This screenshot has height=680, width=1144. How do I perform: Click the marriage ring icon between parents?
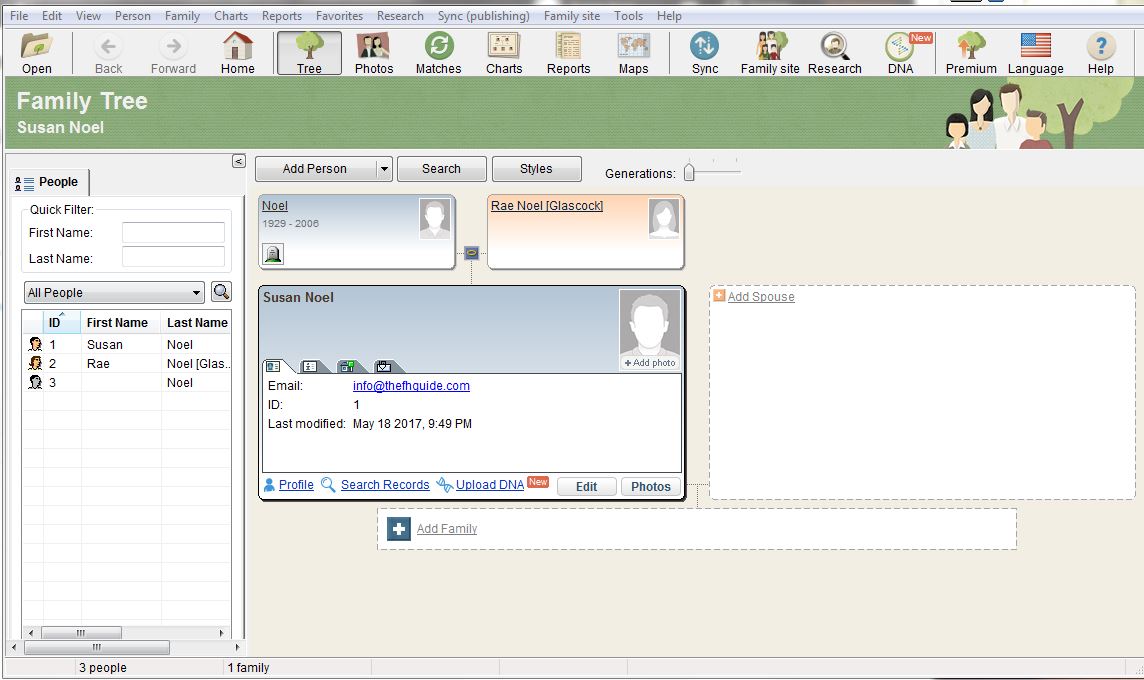tap(471, 252)
